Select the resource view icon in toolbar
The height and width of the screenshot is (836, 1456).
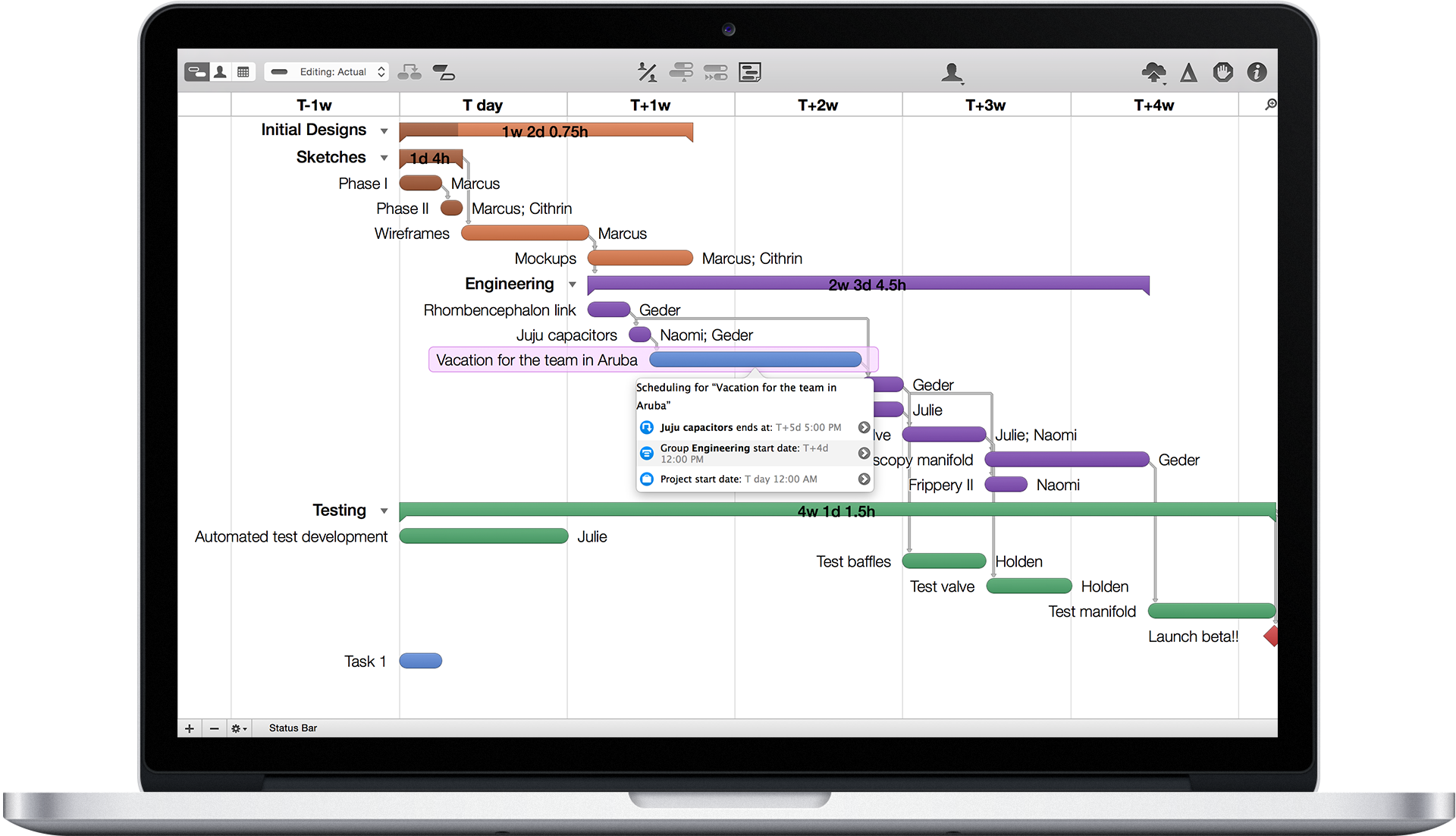point(220,71)
